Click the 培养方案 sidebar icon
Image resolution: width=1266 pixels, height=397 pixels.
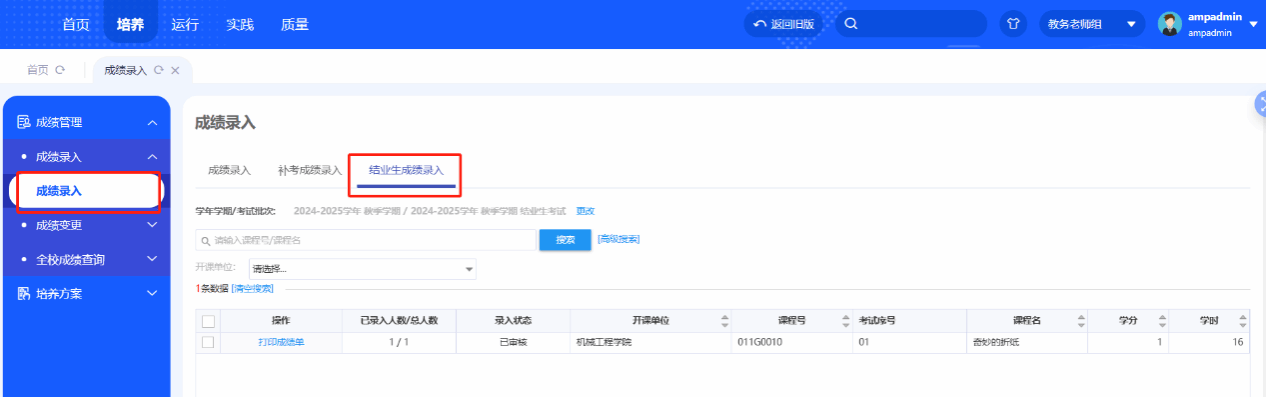24,294
